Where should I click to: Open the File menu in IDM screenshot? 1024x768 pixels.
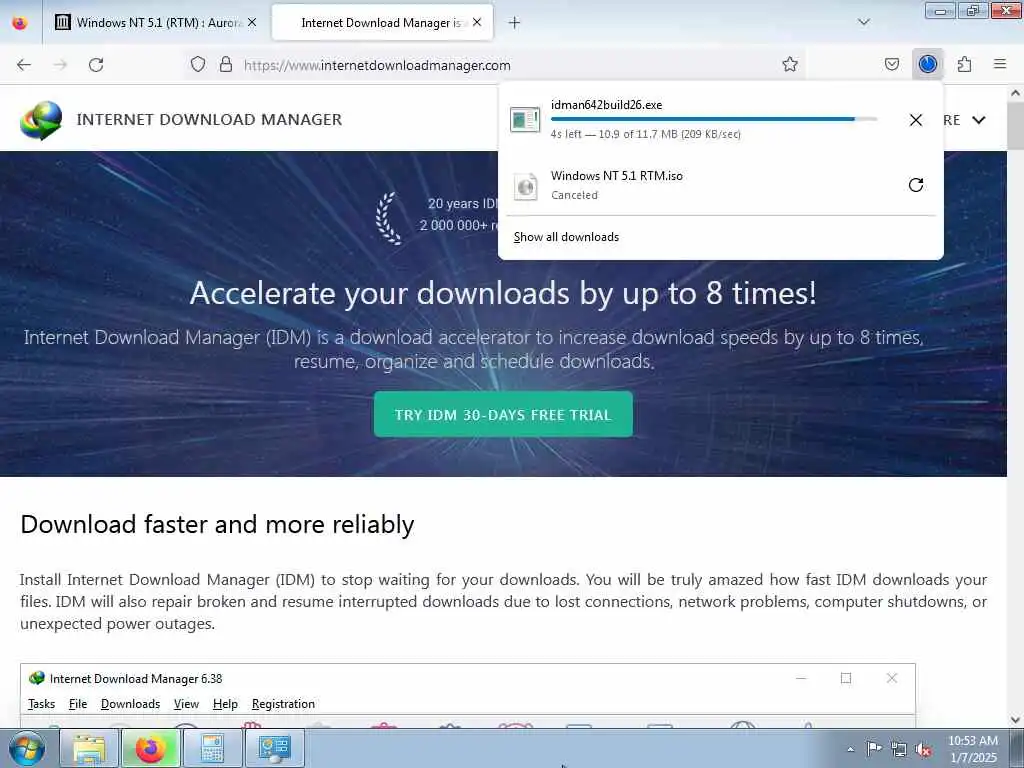(78, 703)
